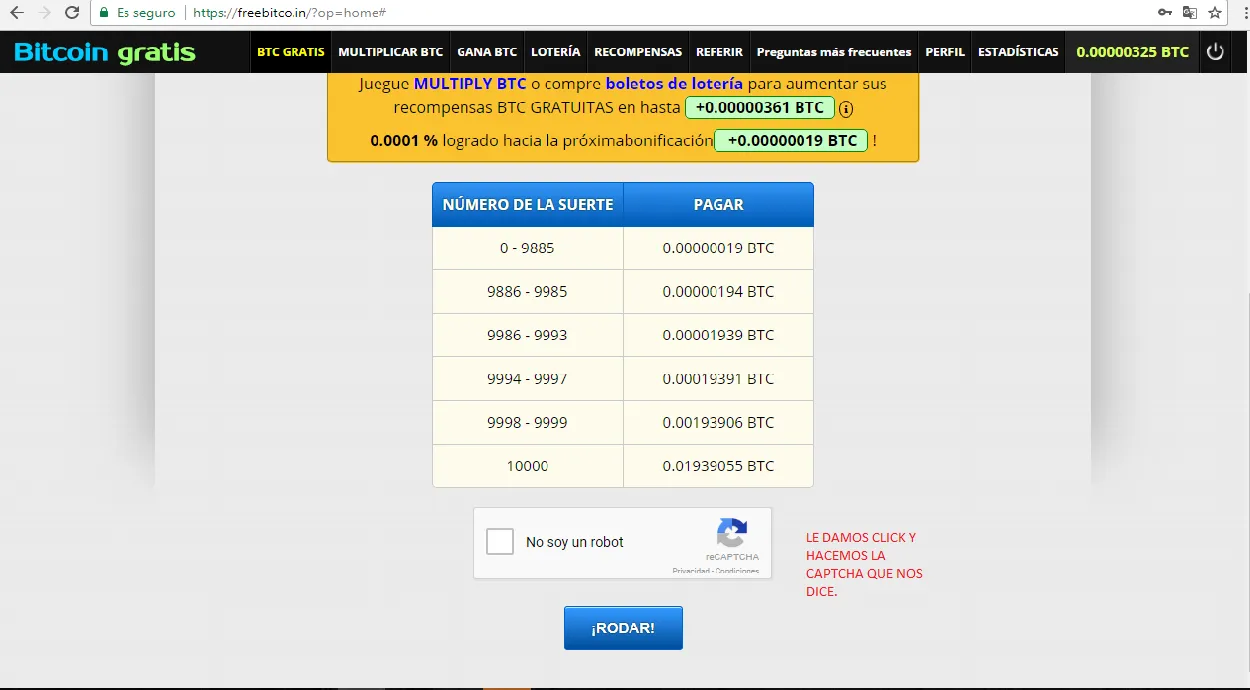Click the 0.0001 % progress text

pos(404,141)
